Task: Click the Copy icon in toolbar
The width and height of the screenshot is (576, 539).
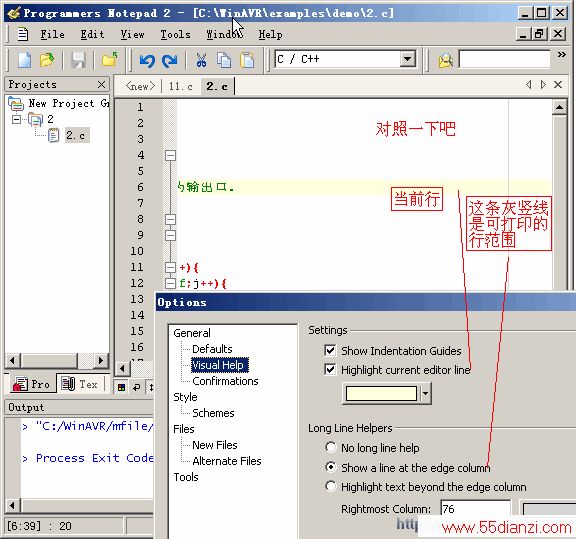Action: 224,60
